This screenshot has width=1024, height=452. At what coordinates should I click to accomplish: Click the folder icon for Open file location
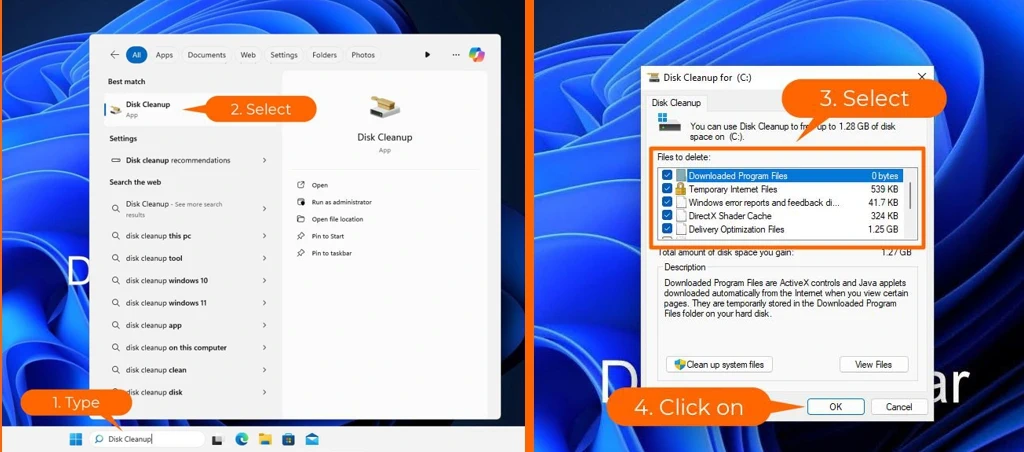pos(300,219)
